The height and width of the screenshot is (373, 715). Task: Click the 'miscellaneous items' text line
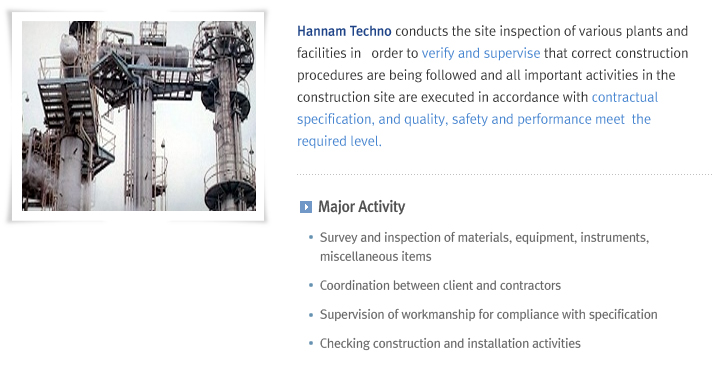(376, 257)
